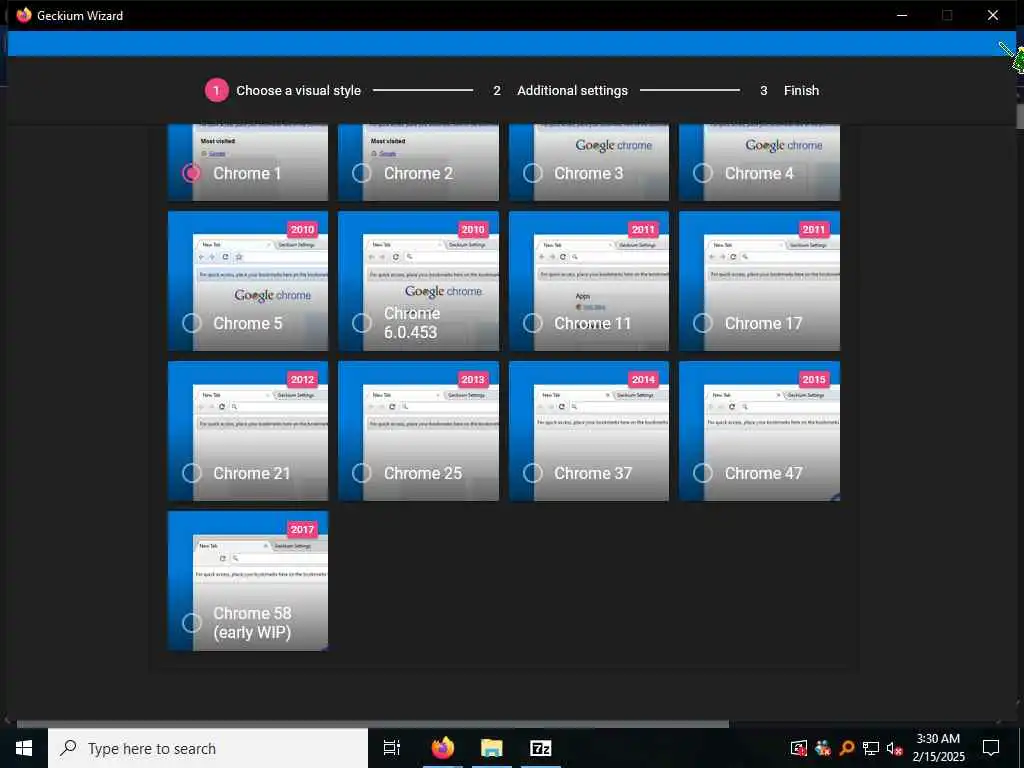The image size is (1024, 768).
Task: Click the 2013 year badge on Chrome 25
Action: 473,379
